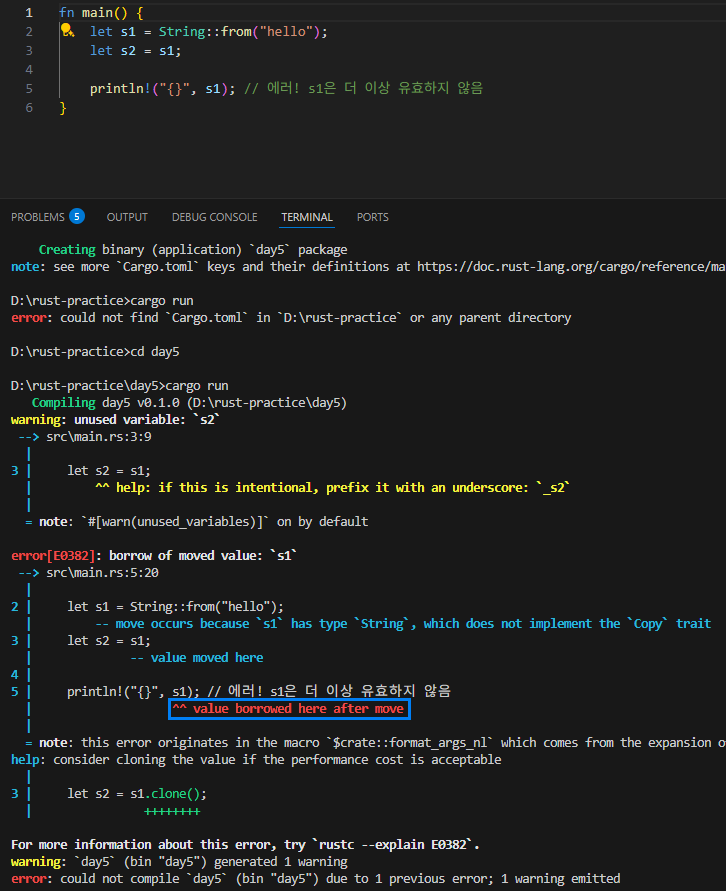
Task: Click 's1.clone();' suggestion in terminal
Action: click(168, 794)
